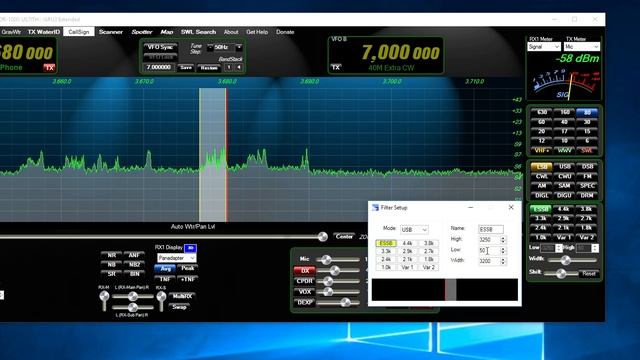Image resolution: width=640 pixels, height=360 pixels.
Task: Select the SWL band button
Action: [587, 151]
